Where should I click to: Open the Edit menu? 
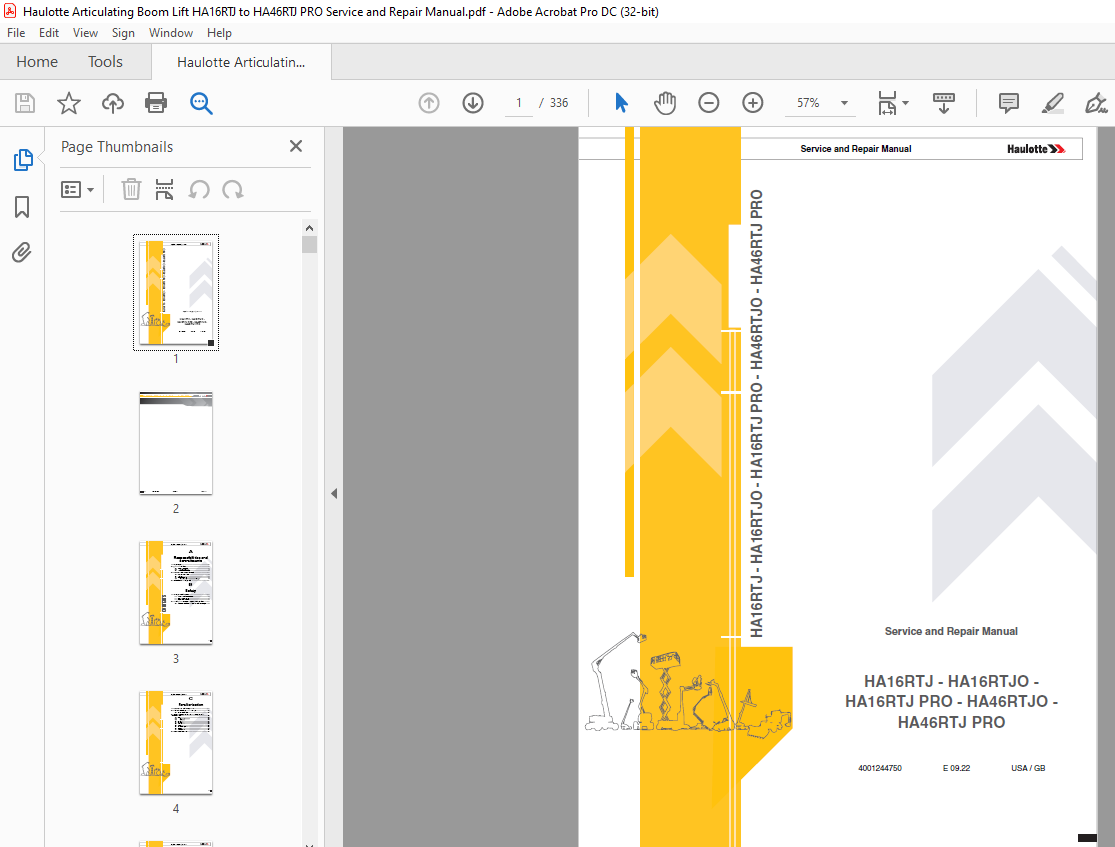point(49,33)
